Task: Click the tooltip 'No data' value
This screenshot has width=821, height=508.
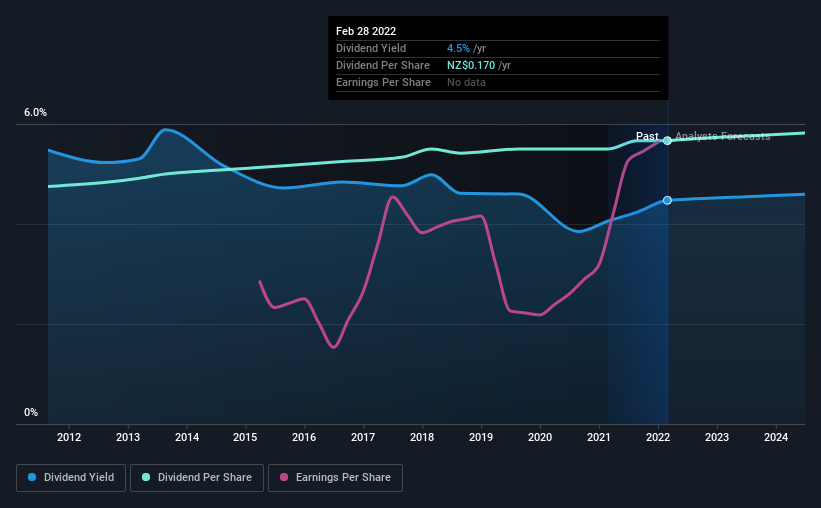Action: pos(466,82)
